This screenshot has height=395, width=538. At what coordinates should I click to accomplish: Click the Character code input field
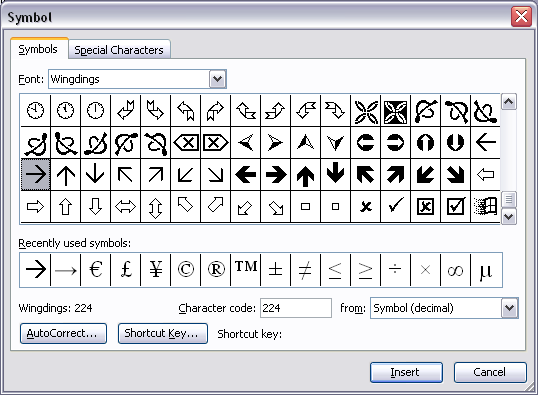(296, 308)
